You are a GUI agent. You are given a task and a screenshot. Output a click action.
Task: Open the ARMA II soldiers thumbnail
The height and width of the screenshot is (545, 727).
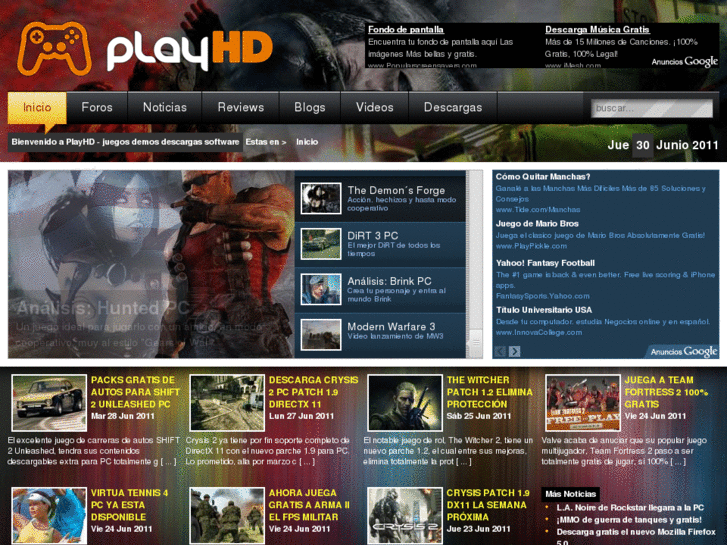(227, 515)
